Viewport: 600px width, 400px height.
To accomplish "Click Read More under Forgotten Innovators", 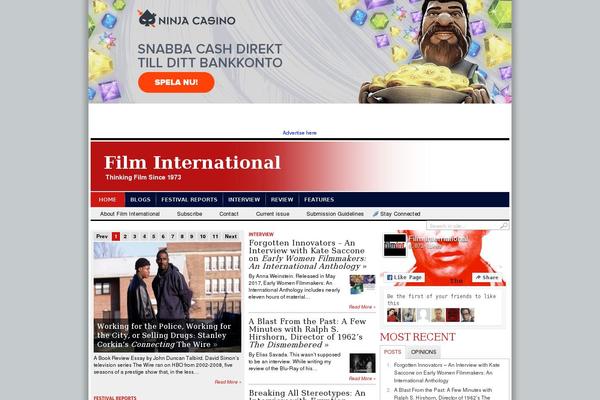I will point(362,307).
